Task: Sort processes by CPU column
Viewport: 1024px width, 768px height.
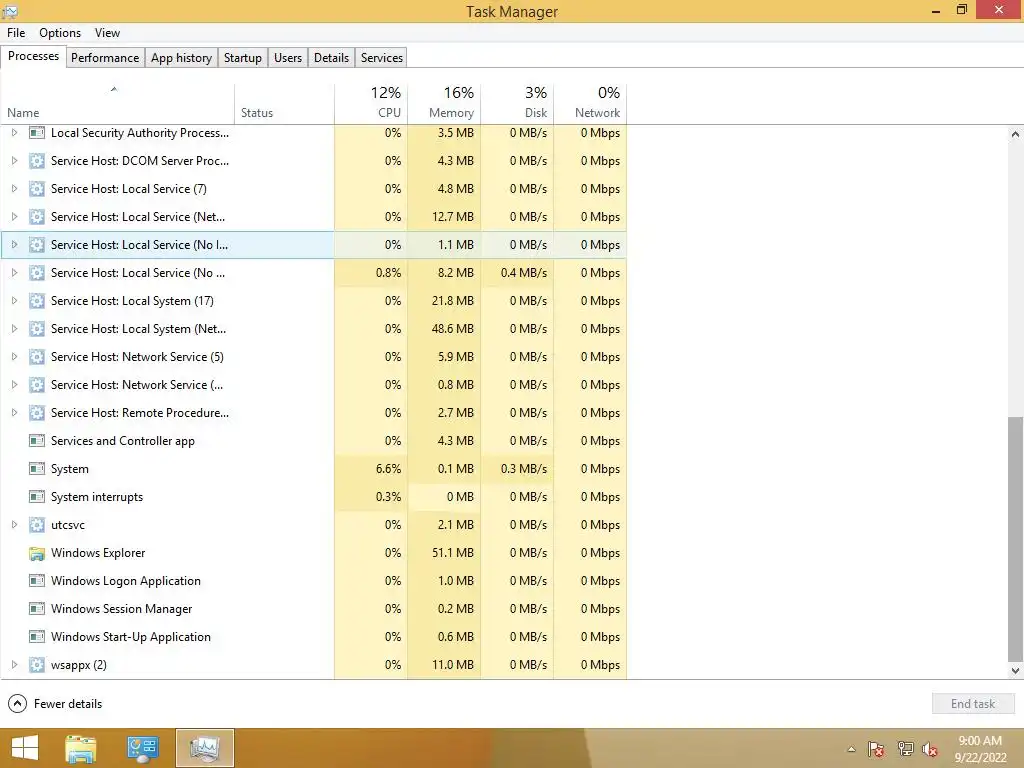Action: [x=371, y=104]
